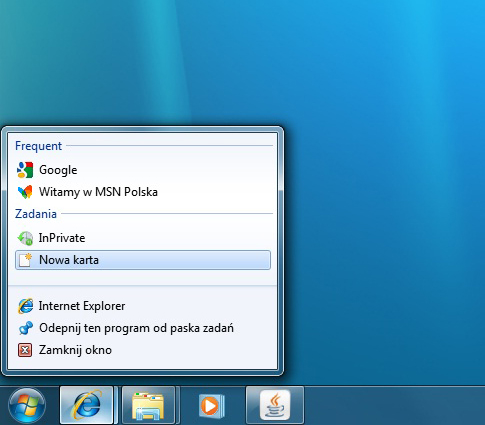Choose Odepnij ten program od paska zadań
The height and width of the screenshot is (425, 485).
(143, 328)
